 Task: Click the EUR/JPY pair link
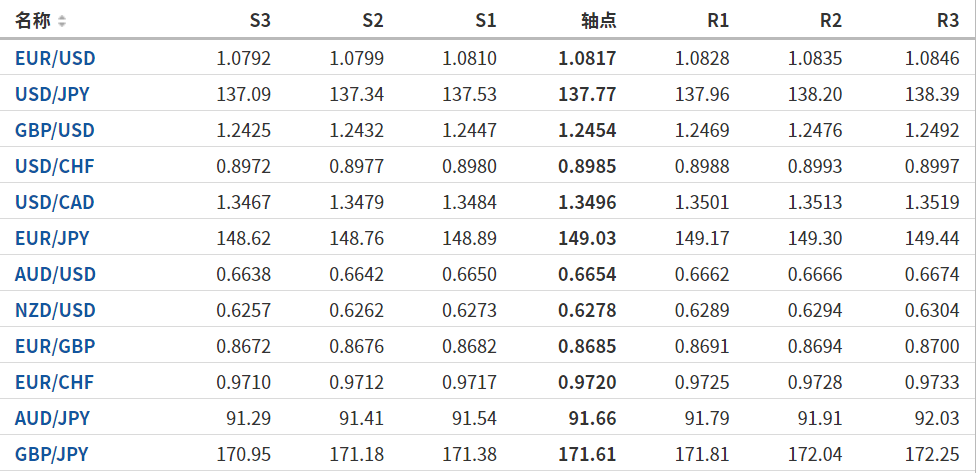(52, 238)
